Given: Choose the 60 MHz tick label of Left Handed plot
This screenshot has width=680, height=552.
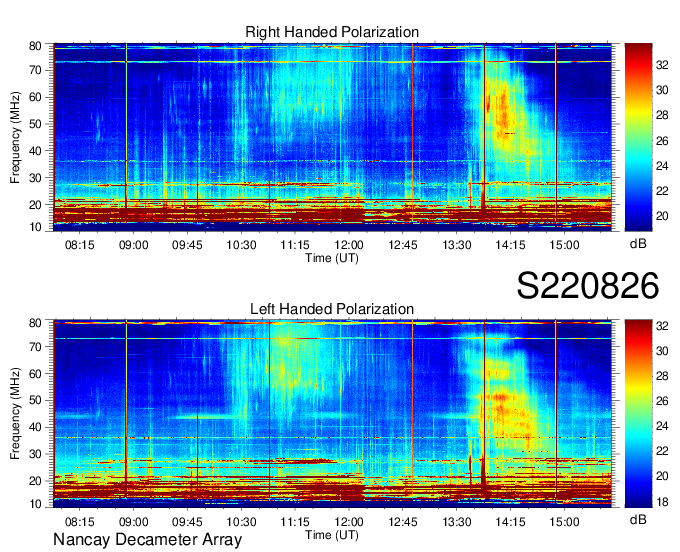Looking at the screenshot, I should 35,374.
